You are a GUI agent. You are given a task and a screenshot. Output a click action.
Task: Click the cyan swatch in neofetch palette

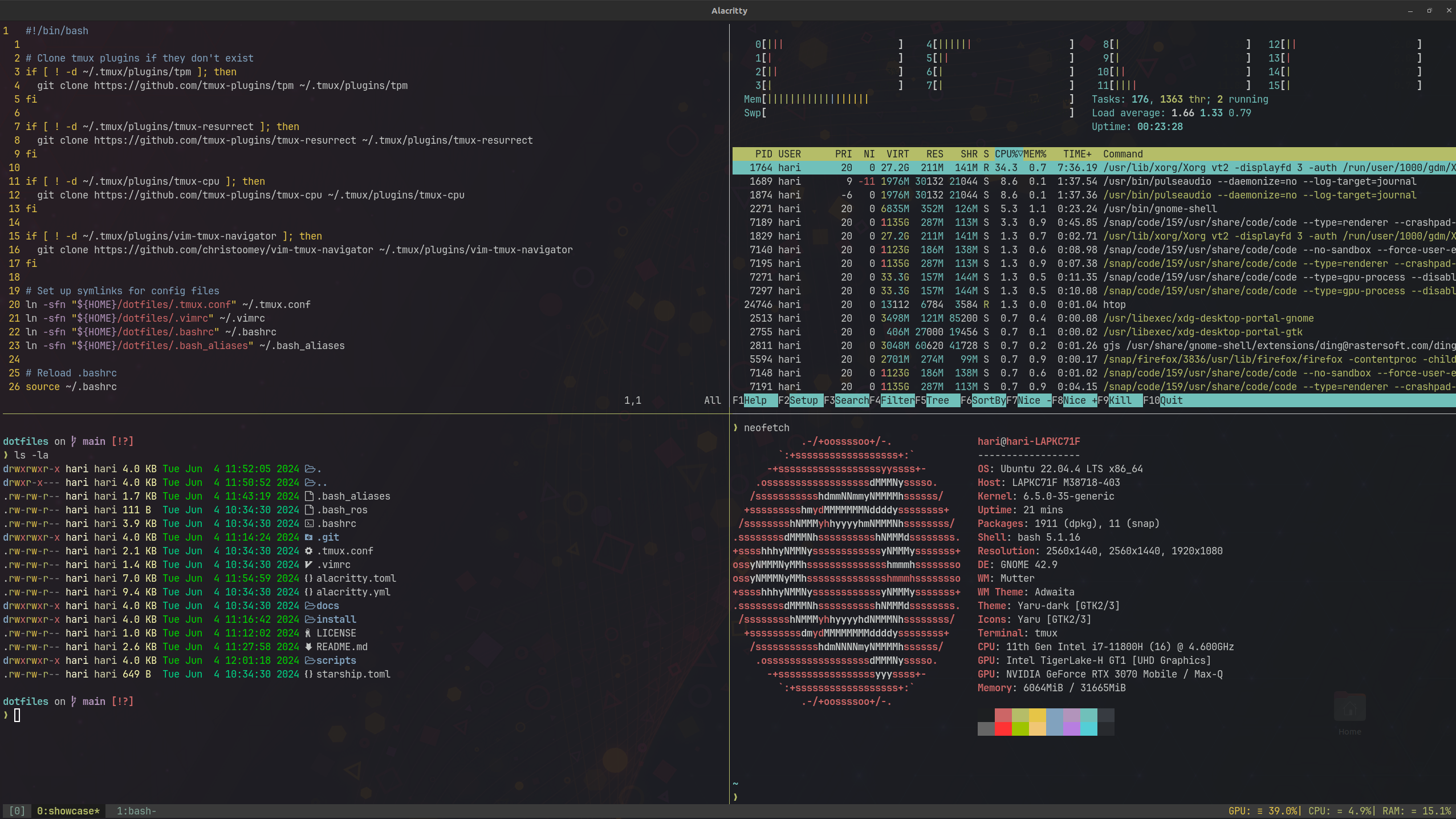click(x=1089, y=728)
